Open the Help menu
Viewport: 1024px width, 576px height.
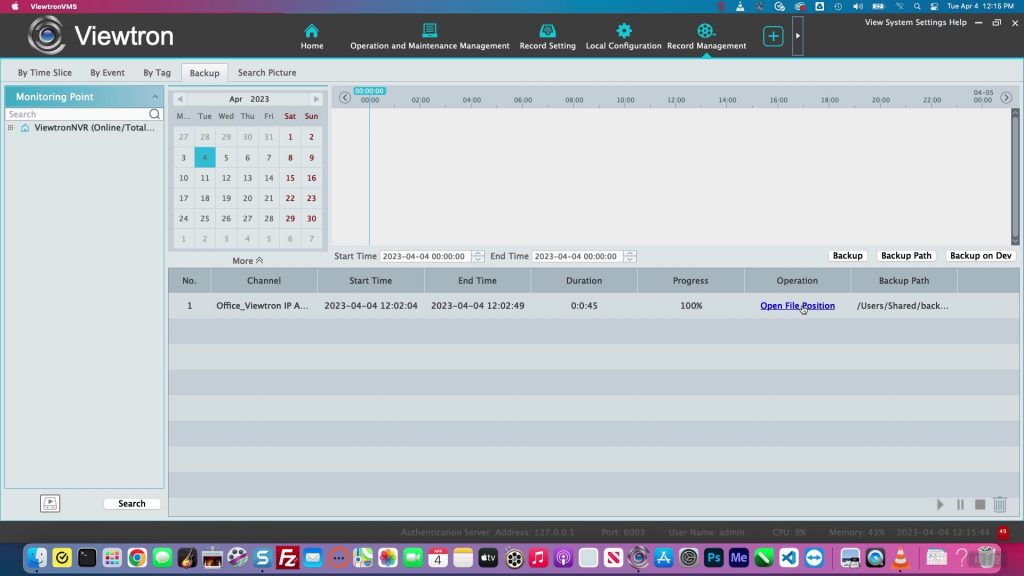pyautogui.click(x=957, y=22)
